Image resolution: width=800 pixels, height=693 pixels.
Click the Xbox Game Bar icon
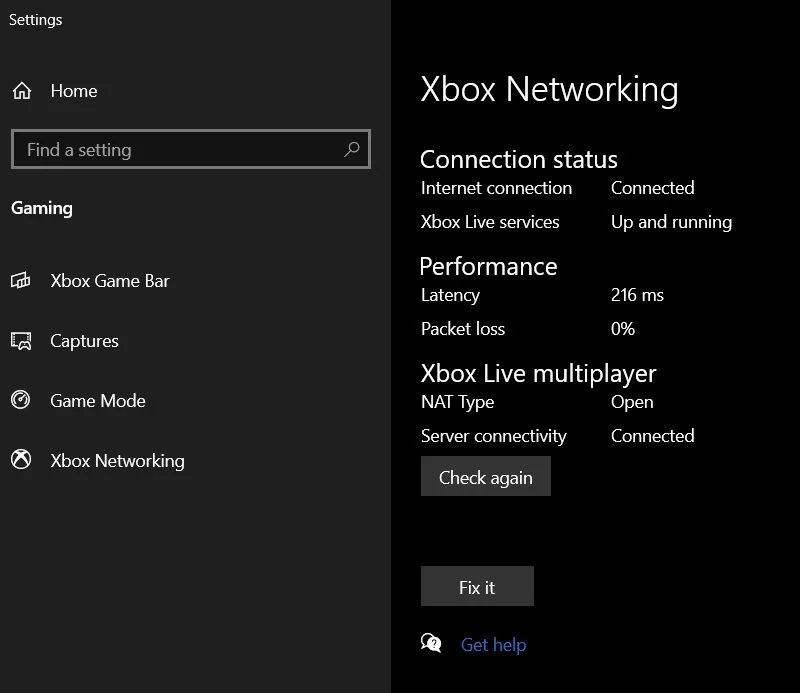(x=21, y=281)
